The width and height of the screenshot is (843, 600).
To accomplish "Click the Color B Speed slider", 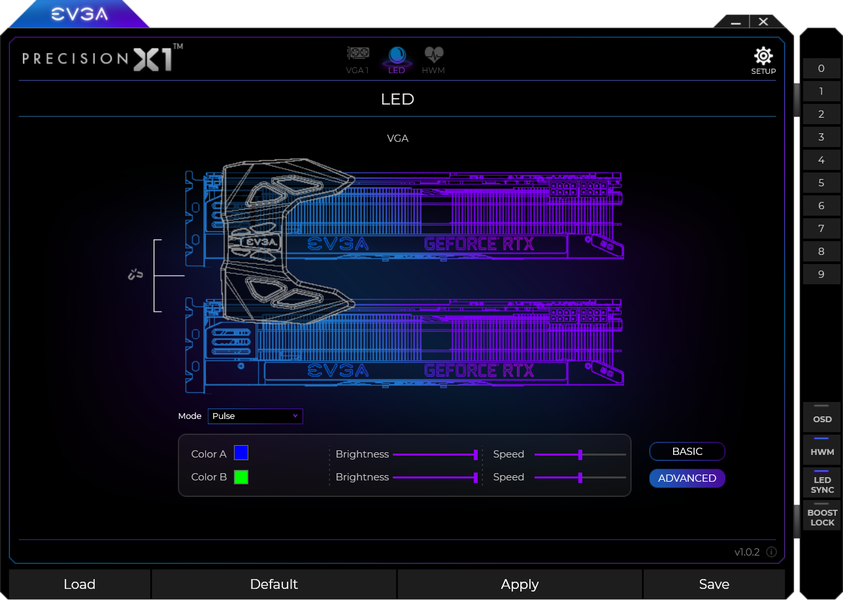I will 580,477.
